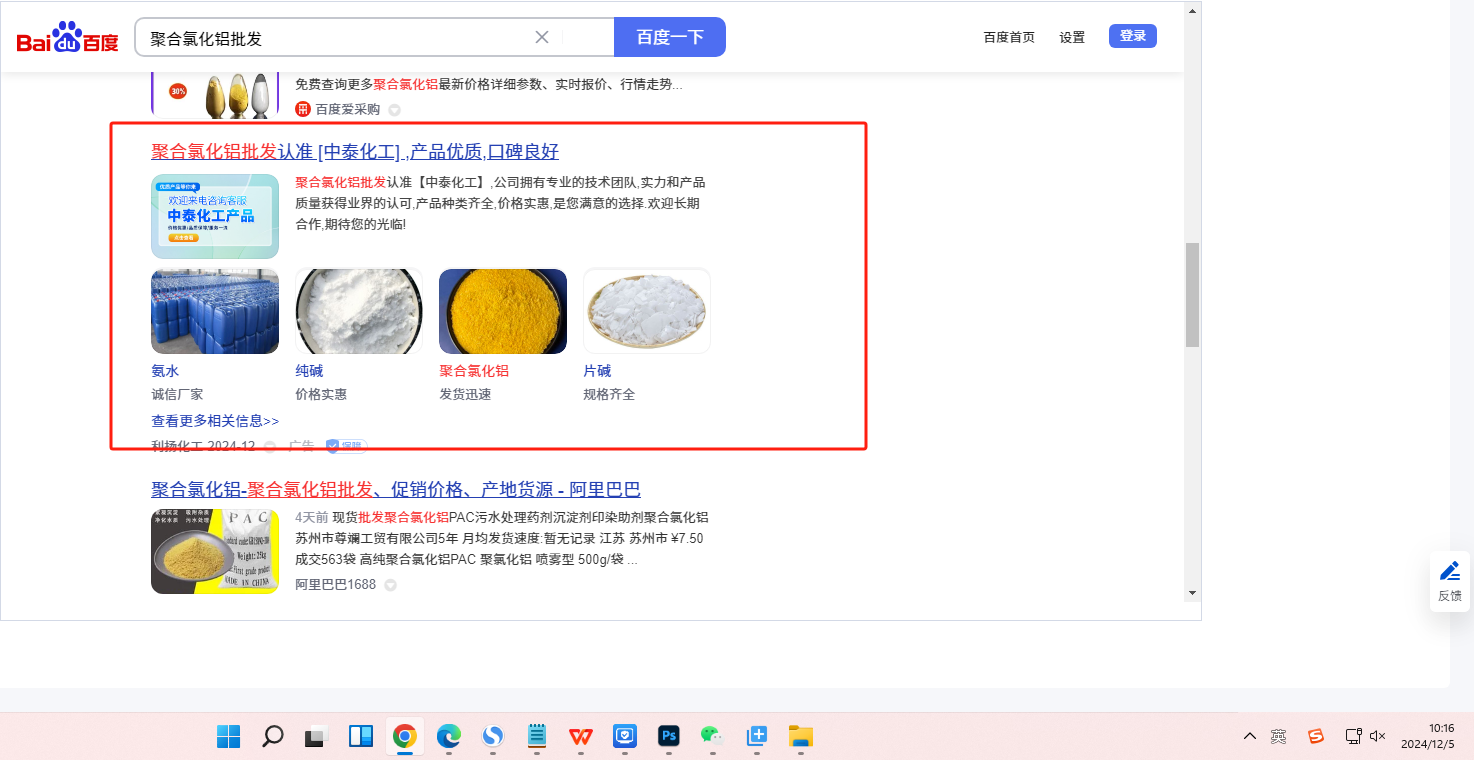The height and width of the screenshot is (760, 1474).
Task: Click the 中泰化工产品 banner thumbnail
Action: [x=215, y=217]
